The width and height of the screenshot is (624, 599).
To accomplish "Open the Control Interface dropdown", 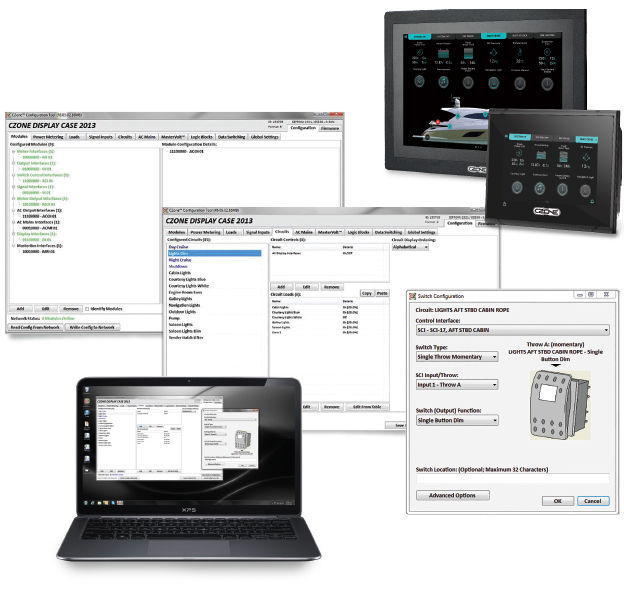I will 513,330.
